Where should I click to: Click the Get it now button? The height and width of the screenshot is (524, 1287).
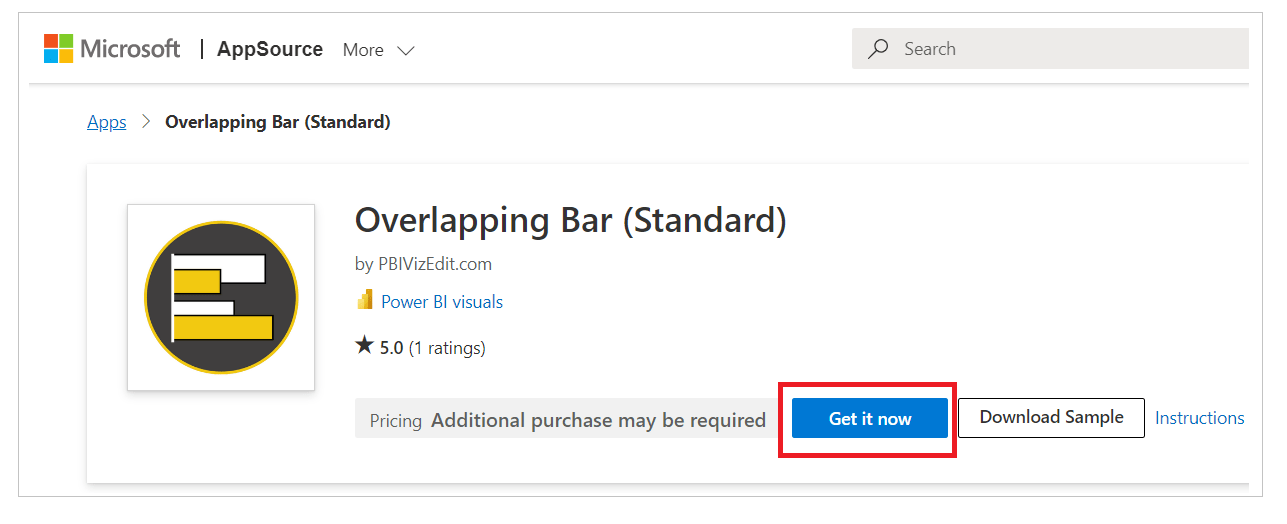pos(870,419)
